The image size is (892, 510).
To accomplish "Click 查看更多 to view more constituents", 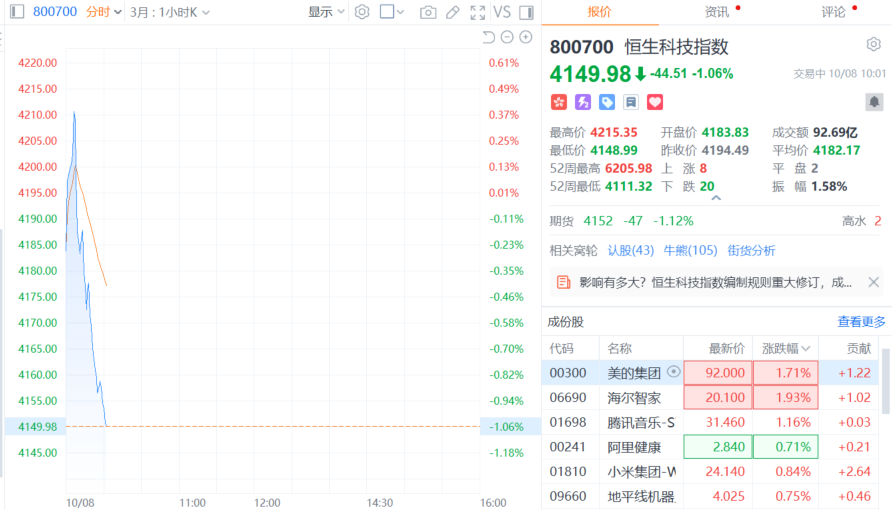I will click(861, 322).
